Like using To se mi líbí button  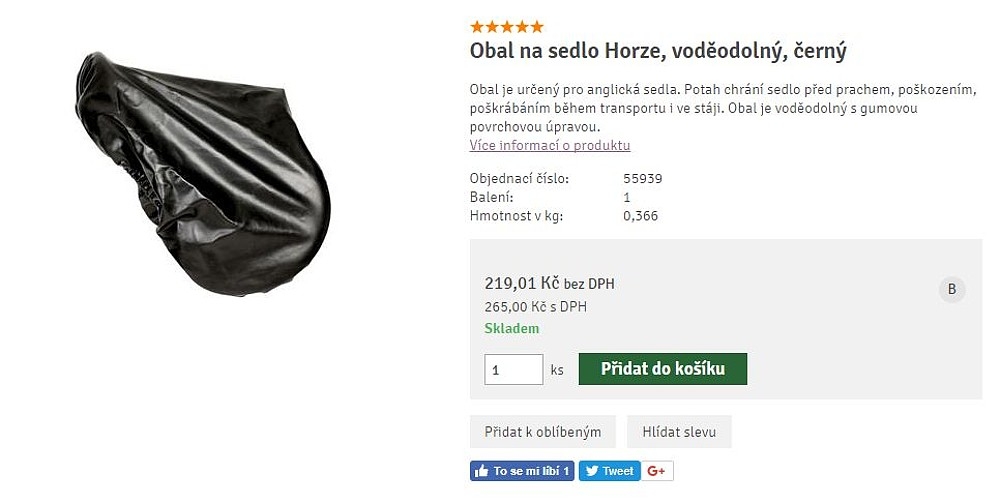click(x=522, y=471)
